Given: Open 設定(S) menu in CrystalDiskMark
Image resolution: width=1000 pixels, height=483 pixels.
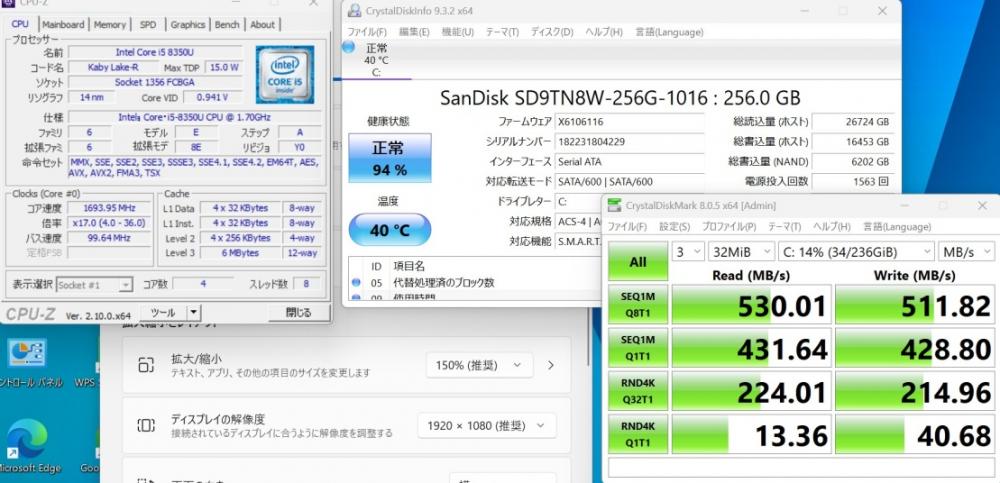Looking at the screenshot, I should click(674, 227).
